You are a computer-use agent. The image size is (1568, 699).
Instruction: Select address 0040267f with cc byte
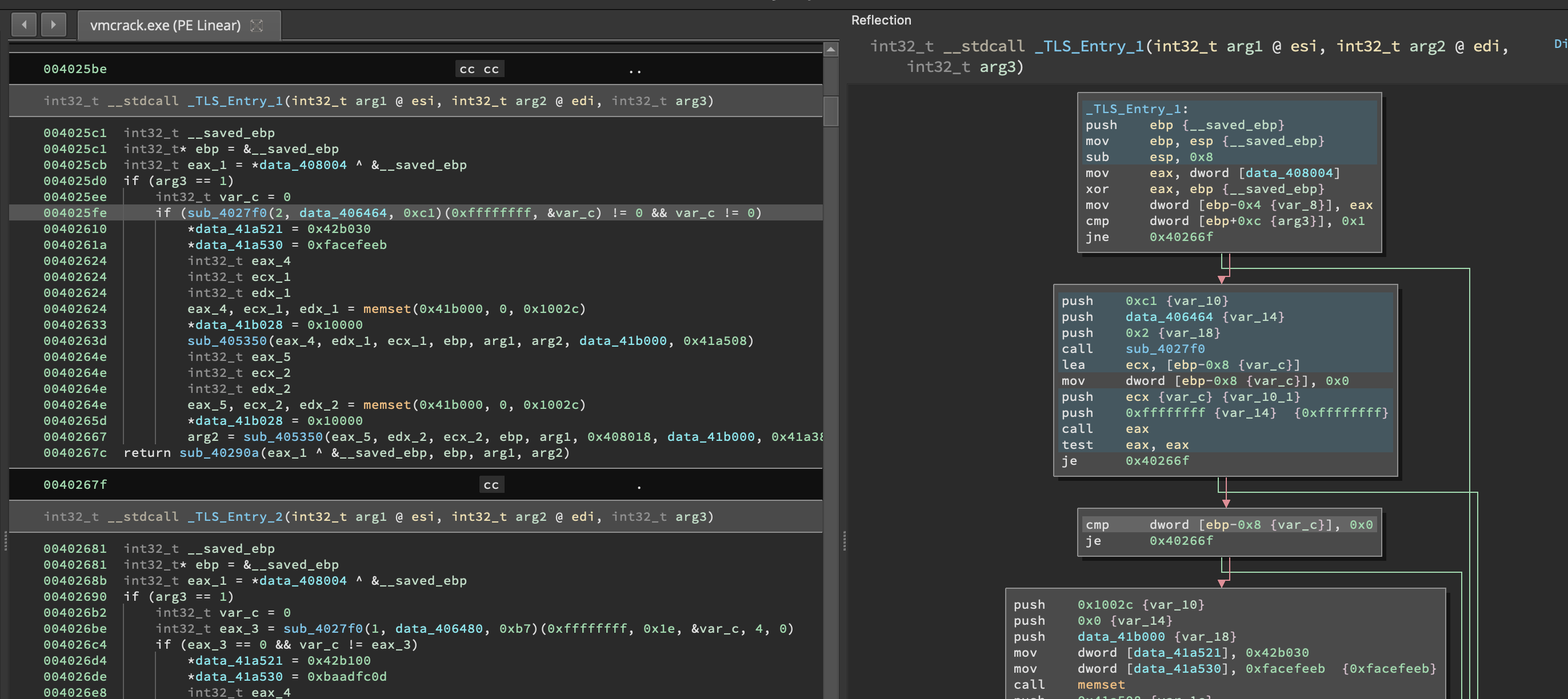tap(416, 485)
